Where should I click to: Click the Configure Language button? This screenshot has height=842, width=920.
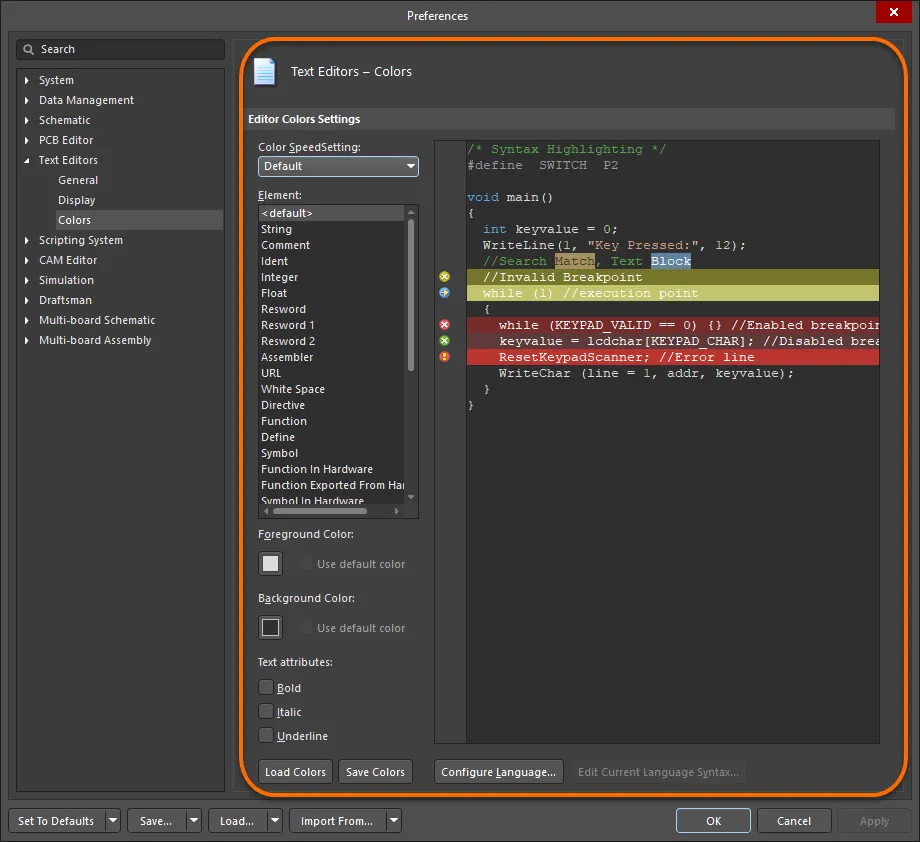[x=498, y=771]
